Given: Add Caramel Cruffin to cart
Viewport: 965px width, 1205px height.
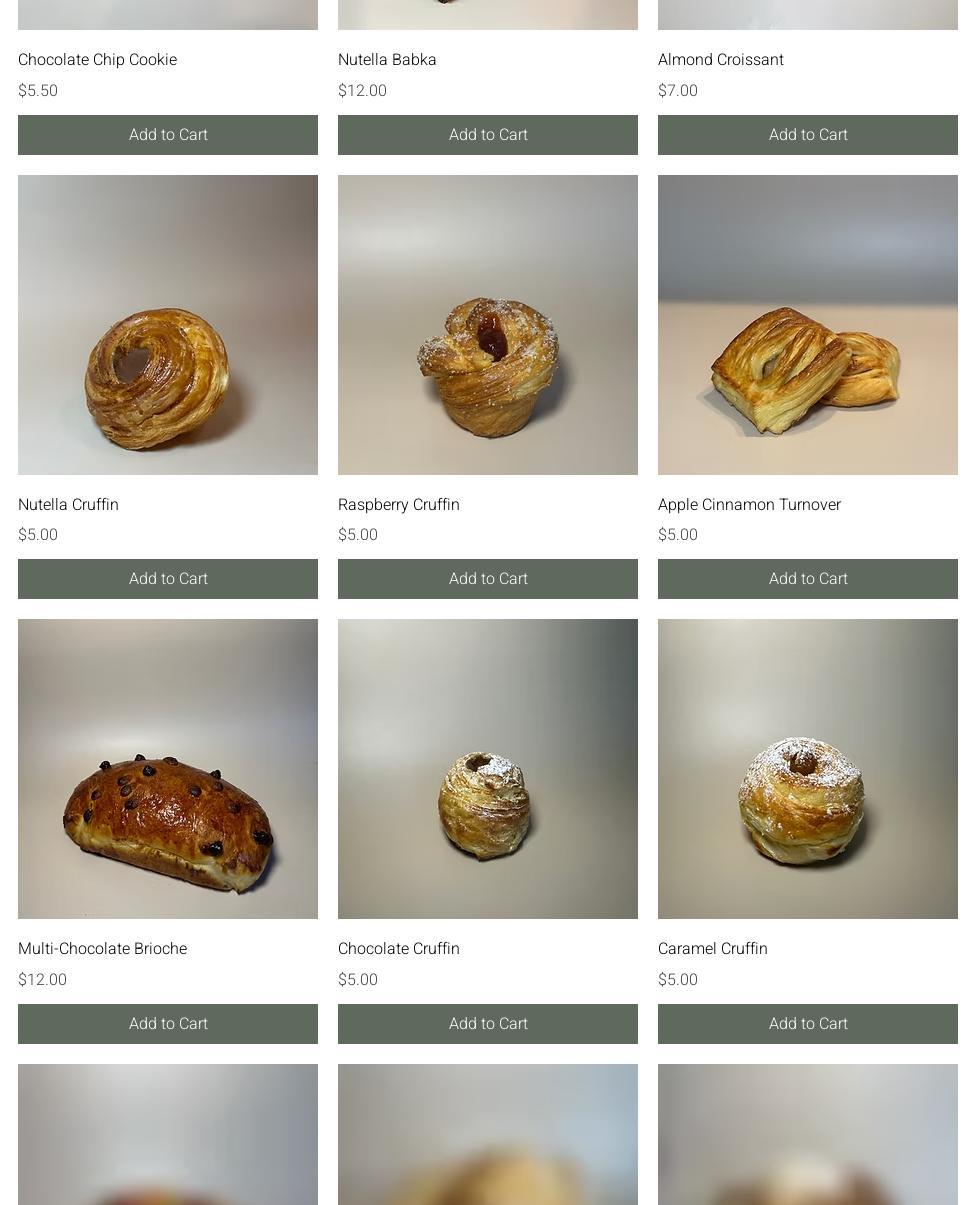Looking at the screenshot, I should click(x=808, y=1024).
